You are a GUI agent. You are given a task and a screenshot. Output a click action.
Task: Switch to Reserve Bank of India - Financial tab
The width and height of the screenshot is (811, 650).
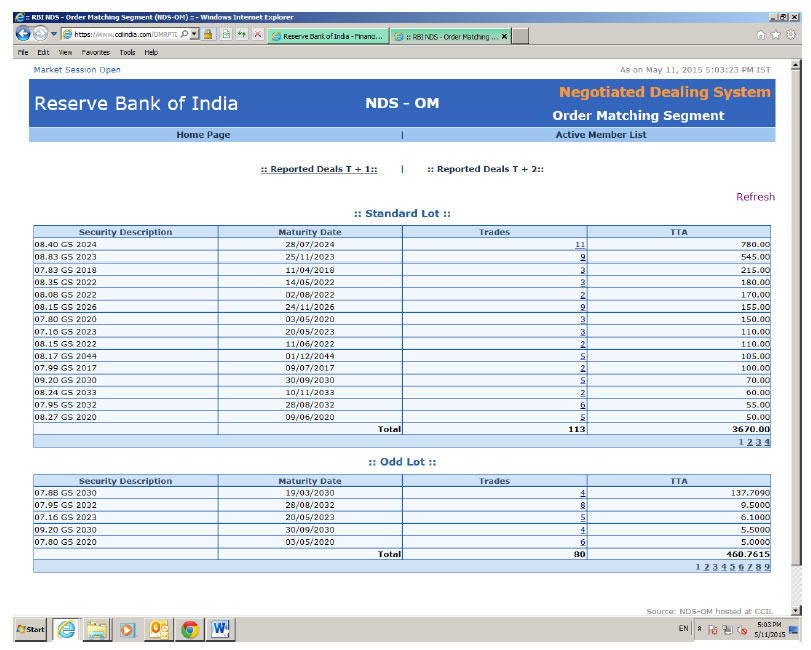tap(326, 35)
